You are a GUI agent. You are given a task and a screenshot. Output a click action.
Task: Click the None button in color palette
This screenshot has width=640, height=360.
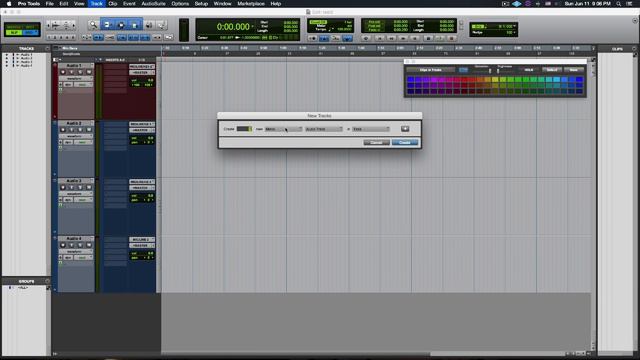pyautogui.click(x=573, y=70)
